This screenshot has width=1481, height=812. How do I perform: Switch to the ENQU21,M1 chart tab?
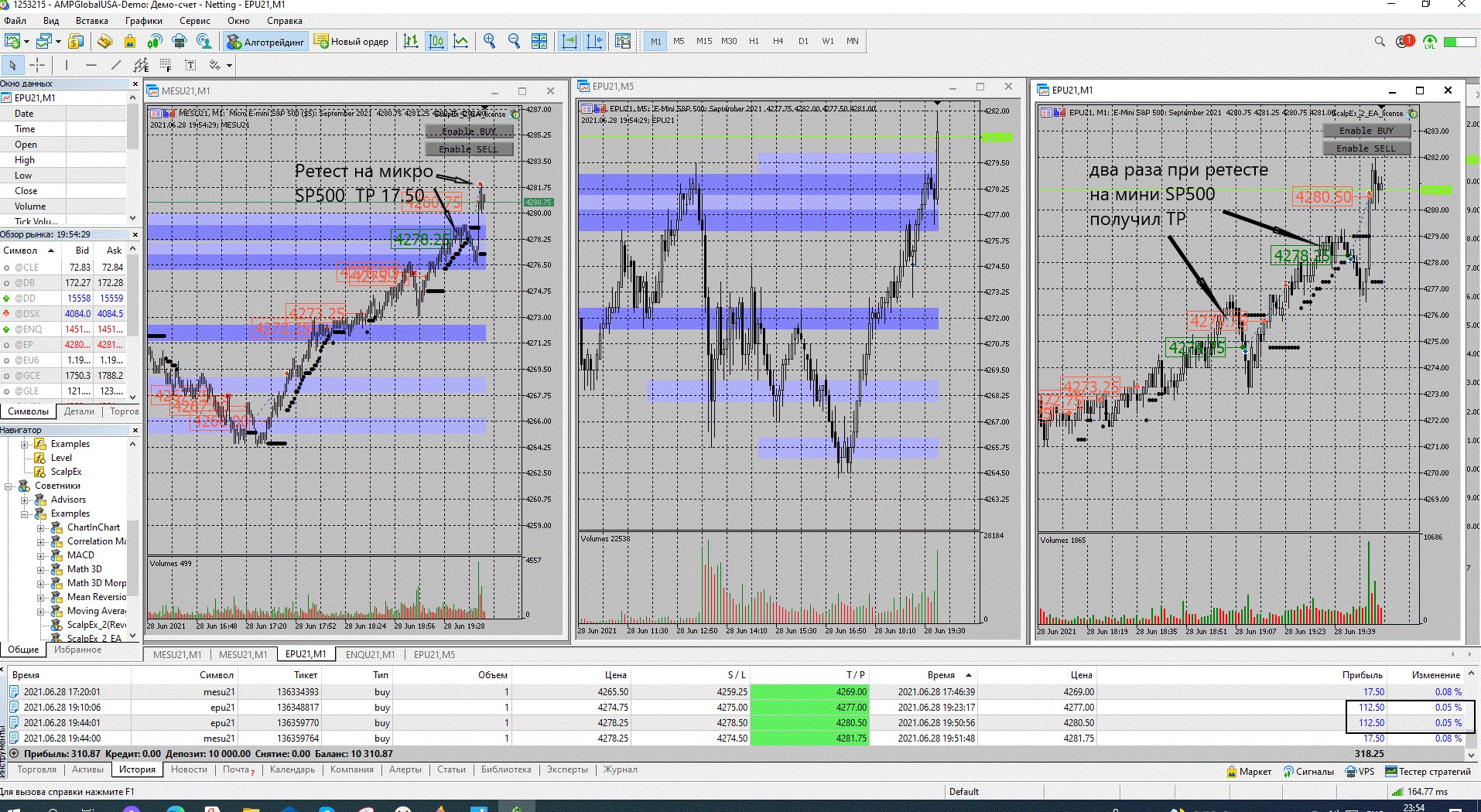tap(371, 655)
